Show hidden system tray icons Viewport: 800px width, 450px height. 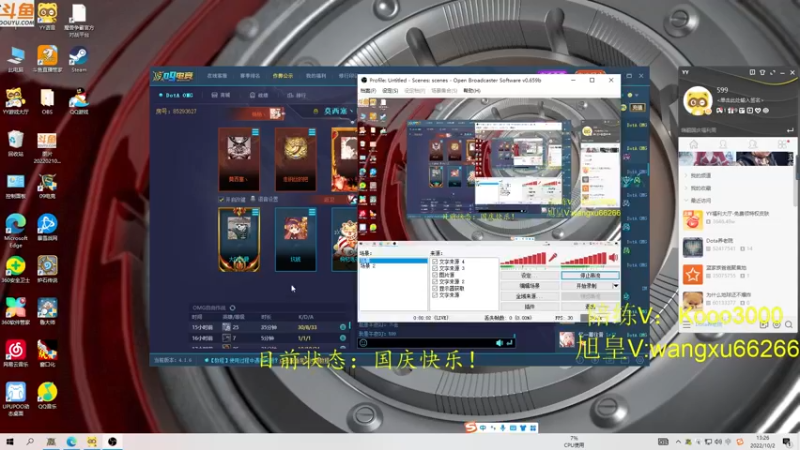(x=678, y=442)
